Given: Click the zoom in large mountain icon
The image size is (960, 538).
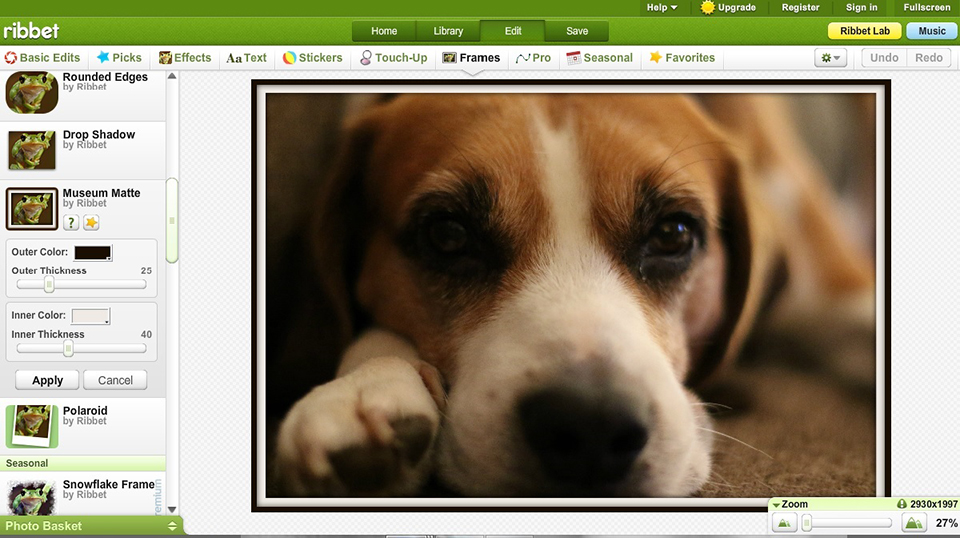Looking at the screenshot, I should (913, 523).
